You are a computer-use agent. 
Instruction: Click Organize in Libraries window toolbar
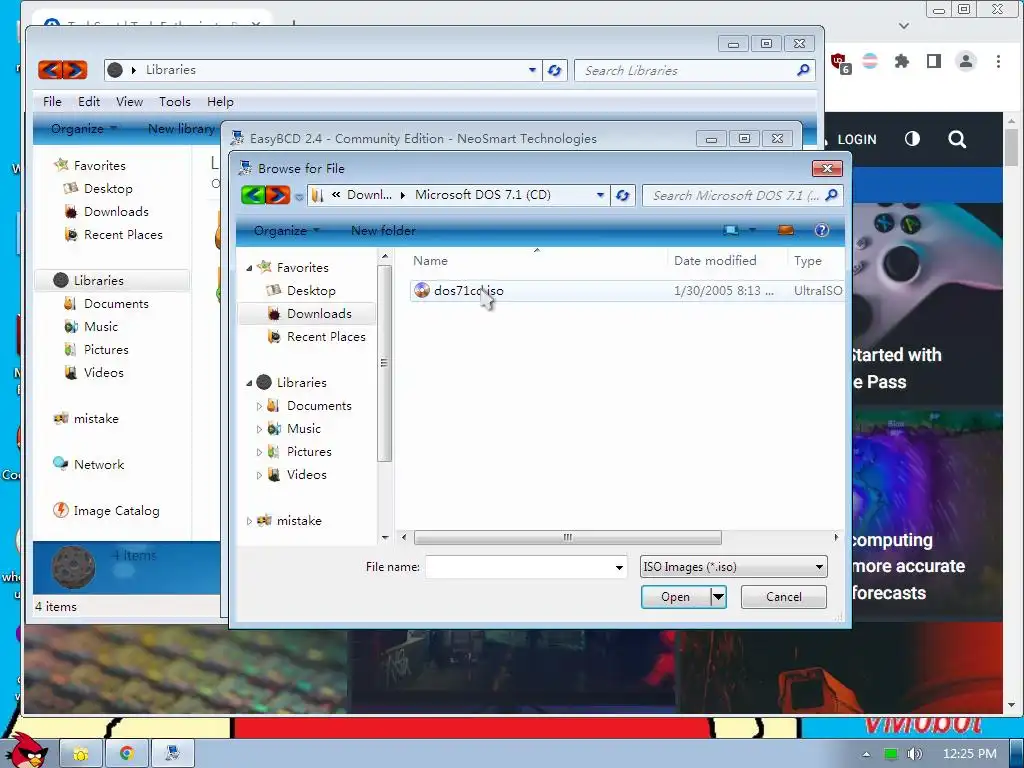click(x=84, y=129)
